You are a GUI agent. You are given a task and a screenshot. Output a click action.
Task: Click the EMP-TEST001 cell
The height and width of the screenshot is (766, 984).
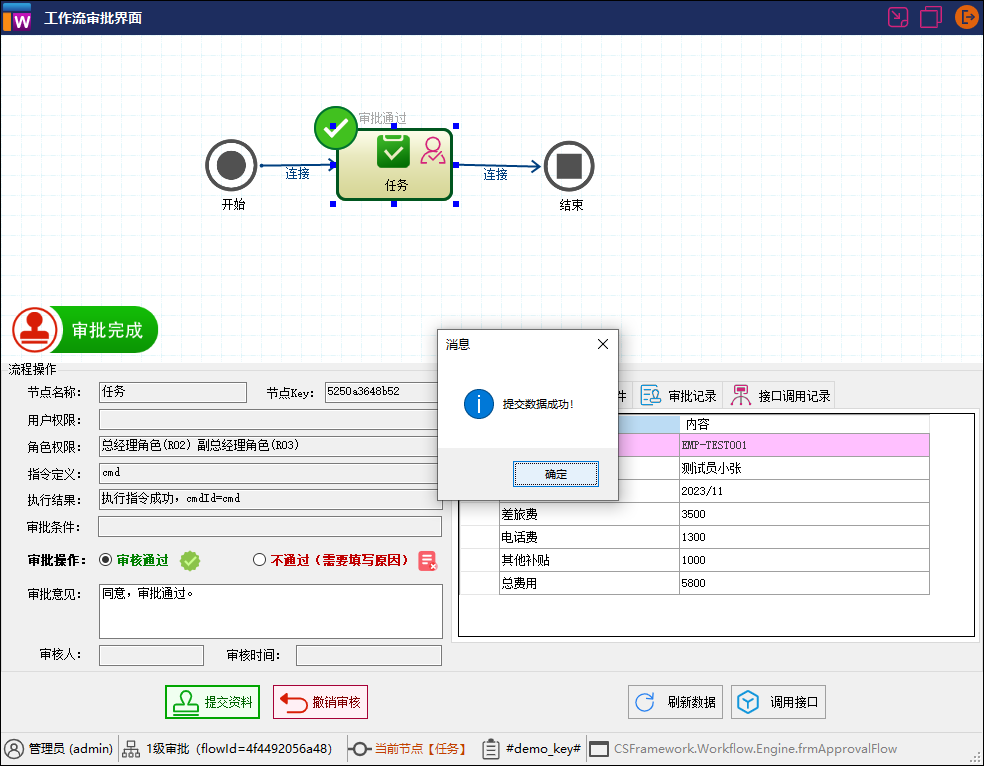tap(804, 445)
